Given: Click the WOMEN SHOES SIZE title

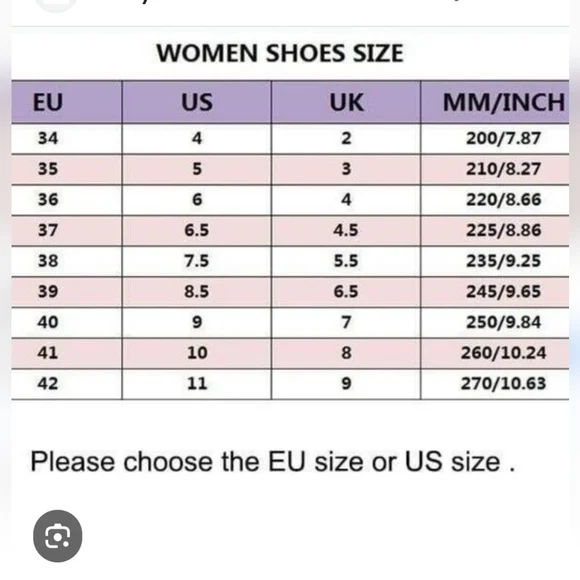Looking at the screenshot, I should click(x=280, y=53).
